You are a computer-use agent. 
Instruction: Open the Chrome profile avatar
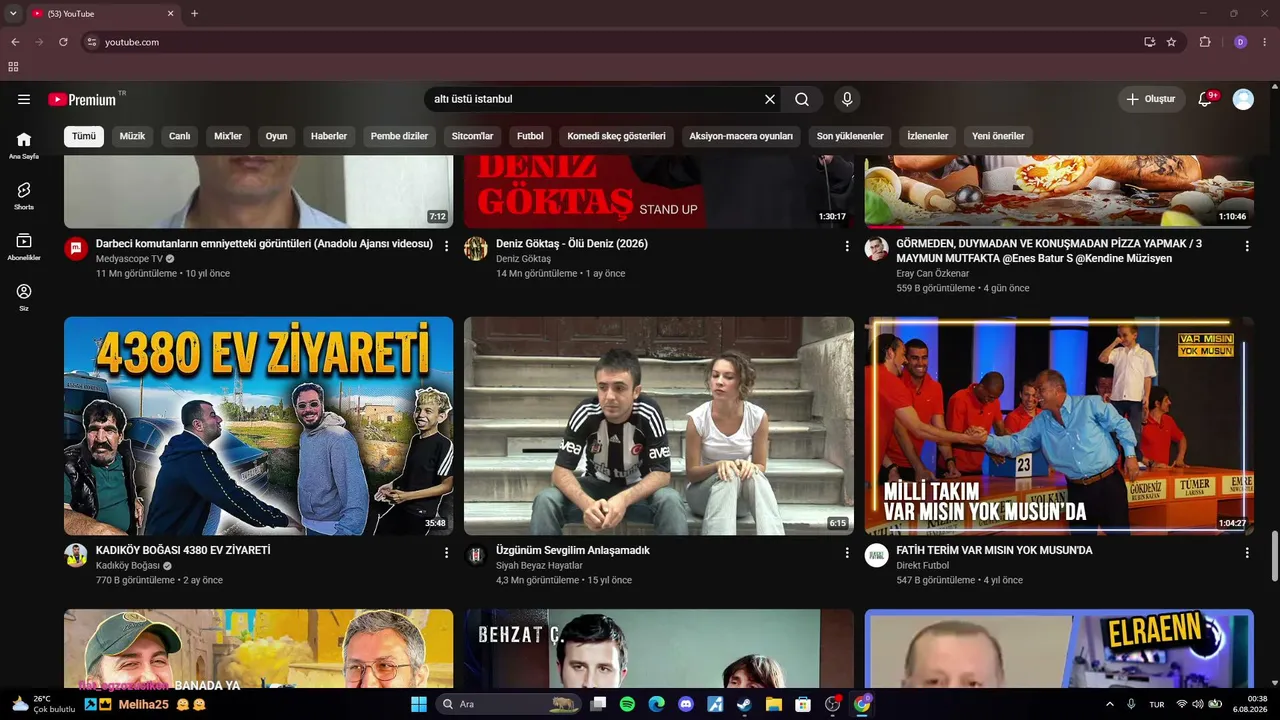coord(1240,42)
